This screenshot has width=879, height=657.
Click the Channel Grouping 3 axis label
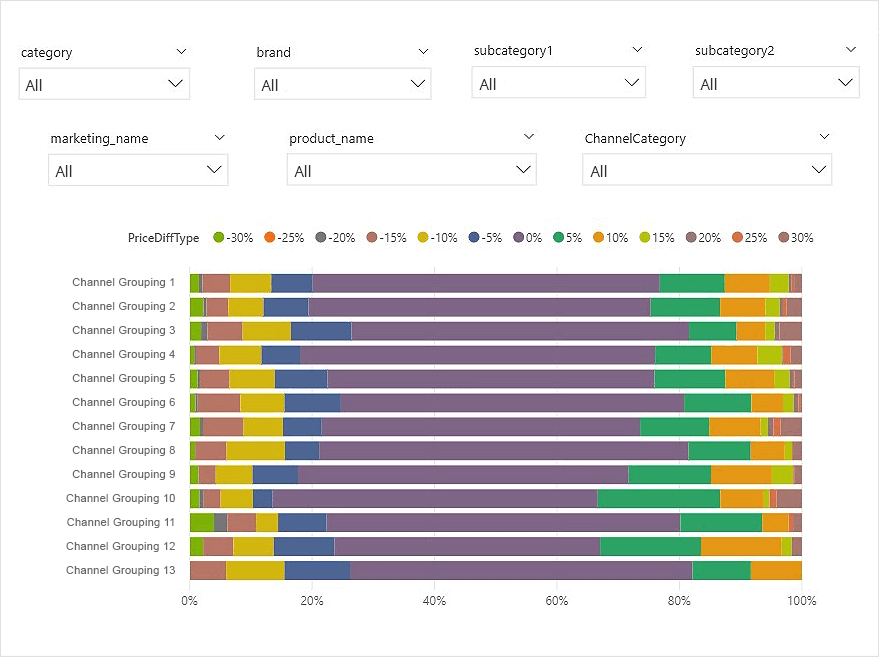click(123, 330)
